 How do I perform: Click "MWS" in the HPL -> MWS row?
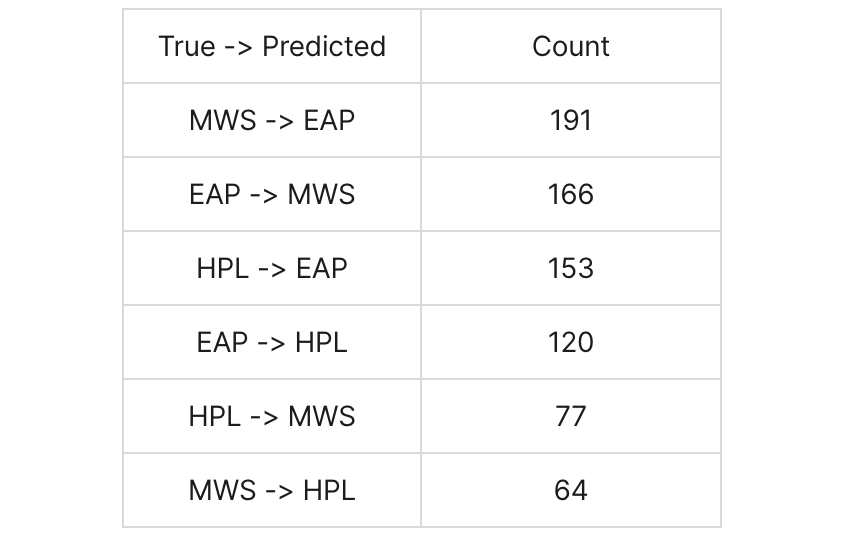pyautogui.click(x=322, y=416)
